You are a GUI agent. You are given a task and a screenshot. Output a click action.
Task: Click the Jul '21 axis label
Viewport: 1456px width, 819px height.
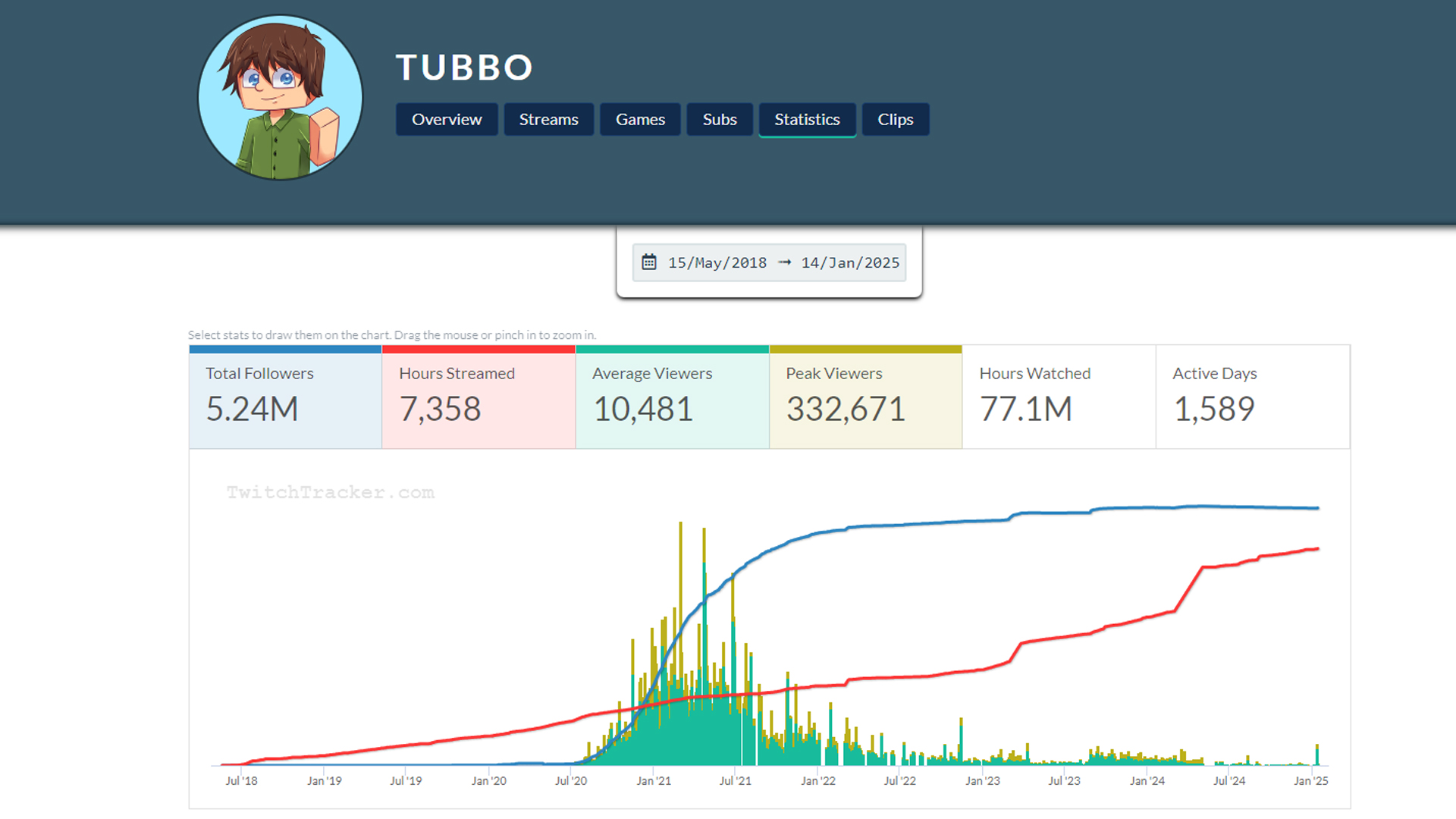[736, 780]
